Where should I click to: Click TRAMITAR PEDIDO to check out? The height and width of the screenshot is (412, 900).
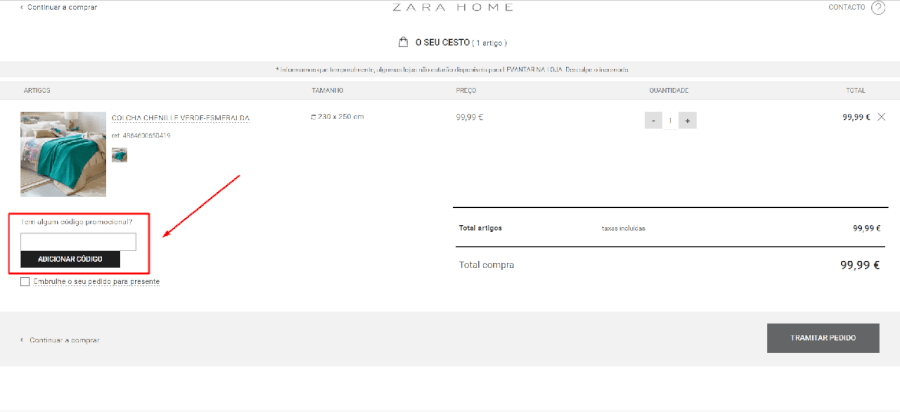823,338
